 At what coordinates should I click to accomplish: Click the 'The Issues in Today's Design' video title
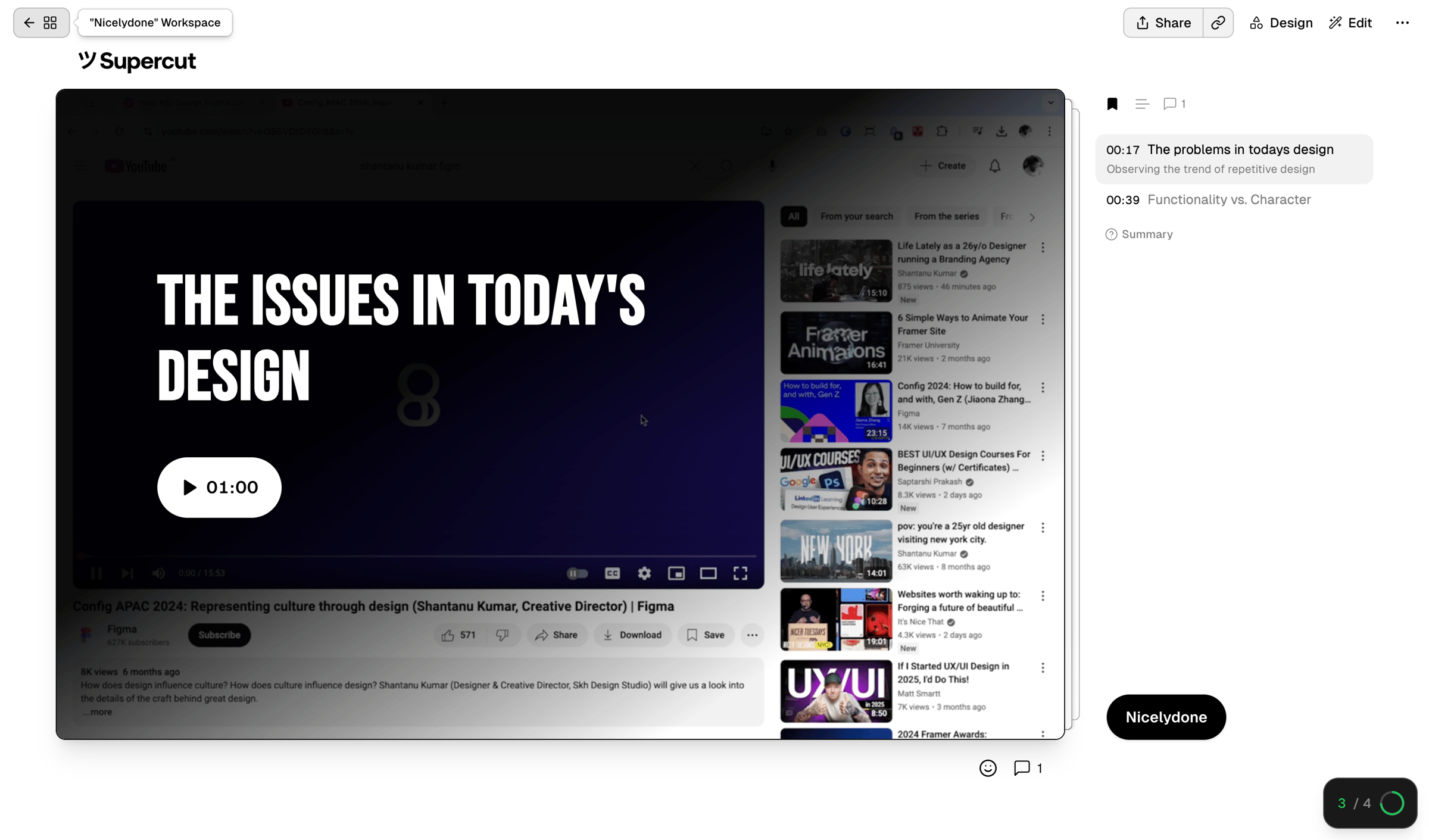401,338
